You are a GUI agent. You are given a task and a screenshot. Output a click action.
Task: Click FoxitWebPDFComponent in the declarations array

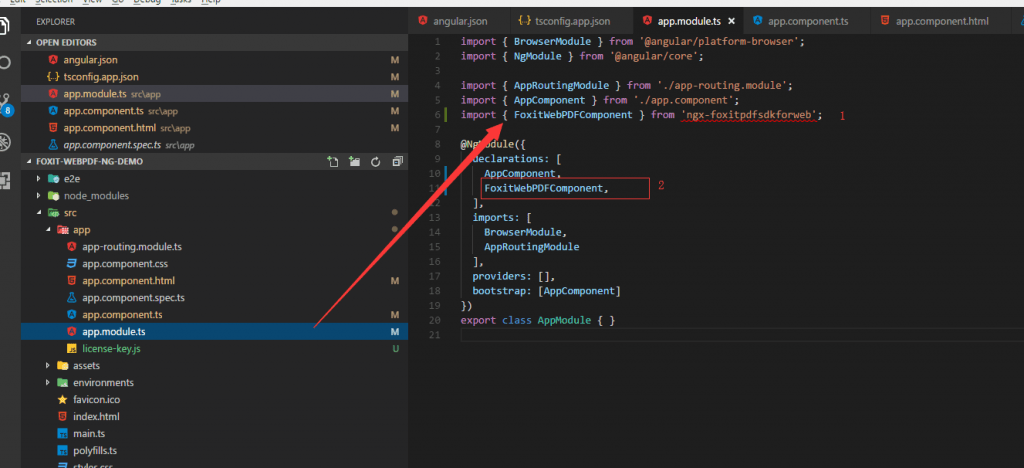[545, 188]
